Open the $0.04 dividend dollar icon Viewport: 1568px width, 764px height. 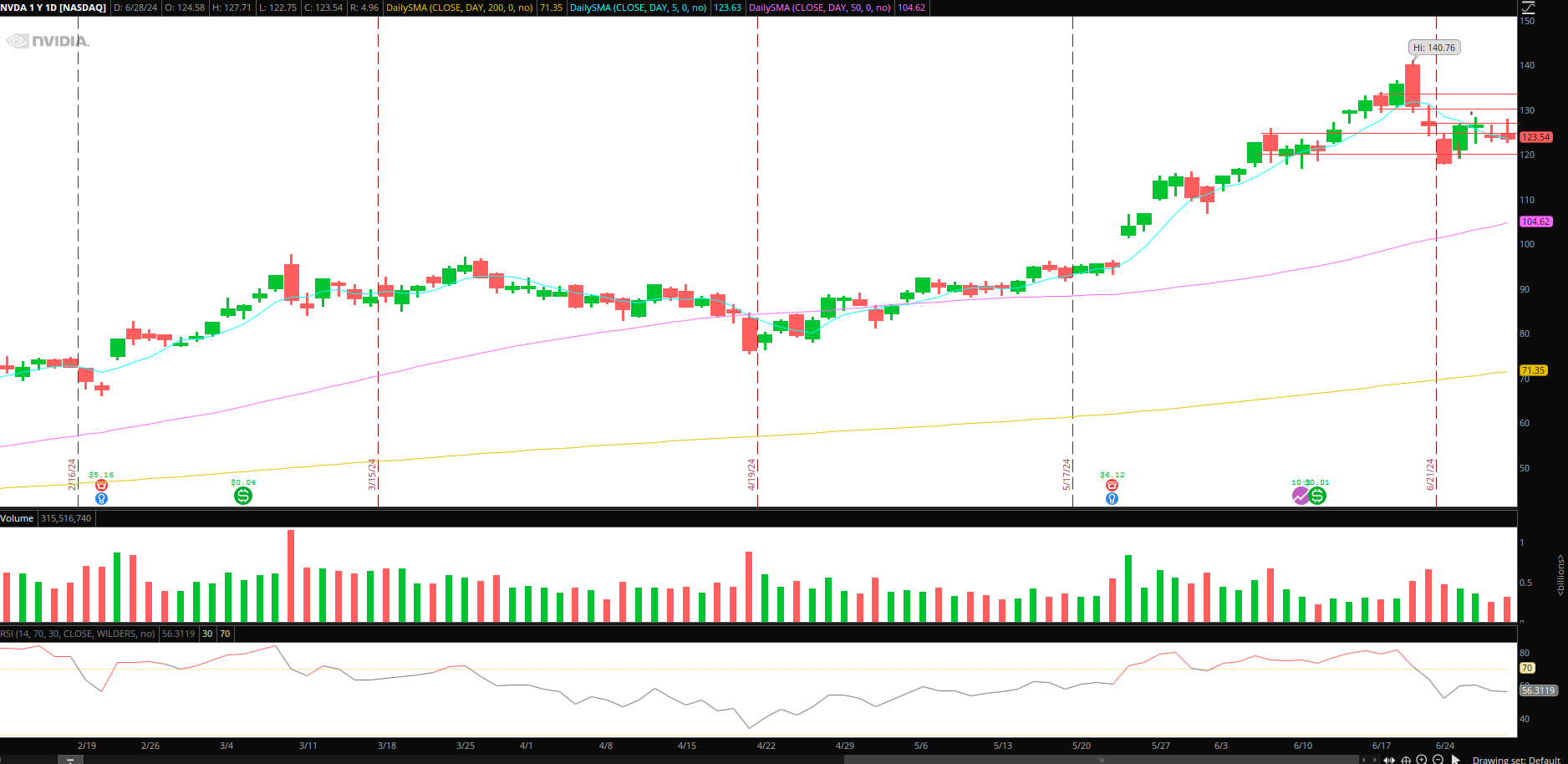pos(243,496)
